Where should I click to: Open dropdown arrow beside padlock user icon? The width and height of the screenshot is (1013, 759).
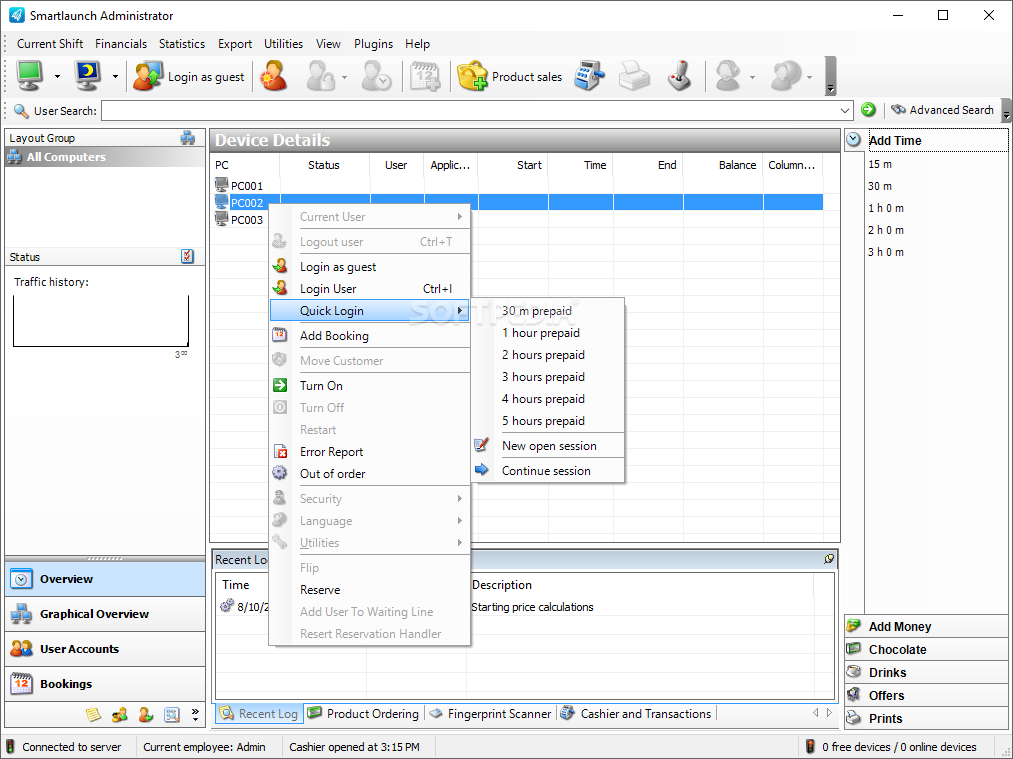(344, 77)
